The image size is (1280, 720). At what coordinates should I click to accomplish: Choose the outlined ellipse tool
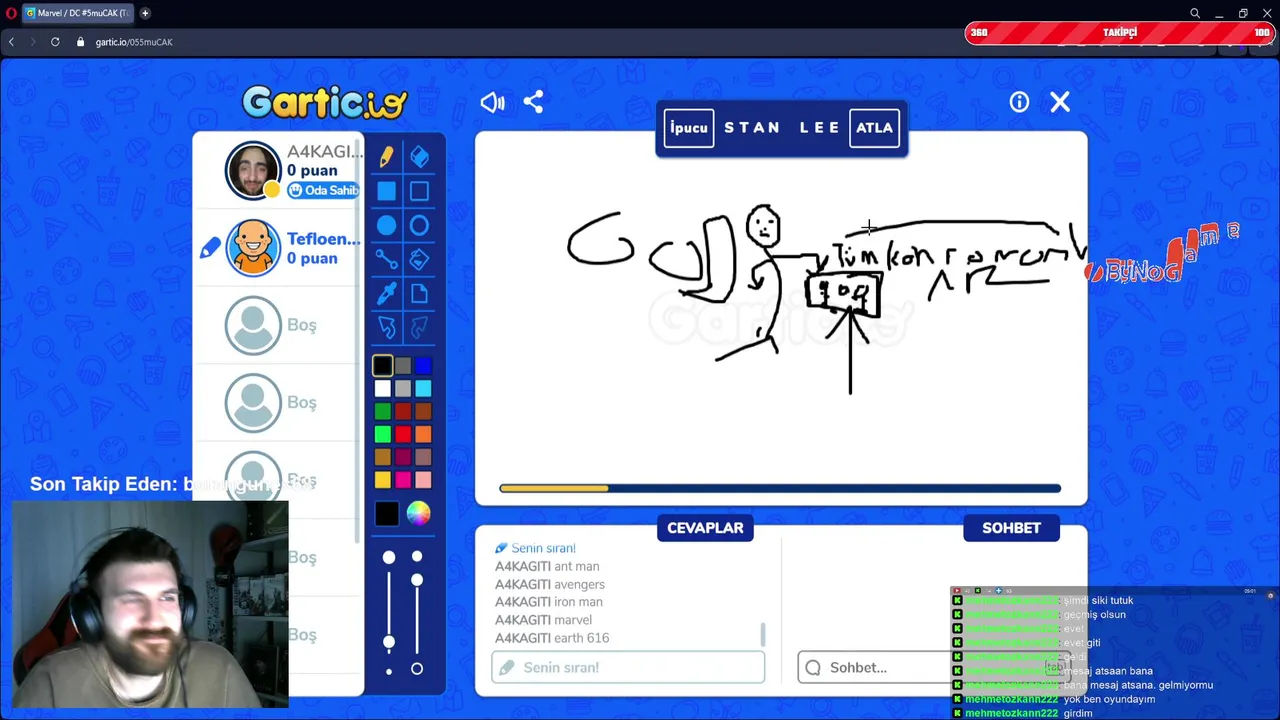(x=419, y=226)
